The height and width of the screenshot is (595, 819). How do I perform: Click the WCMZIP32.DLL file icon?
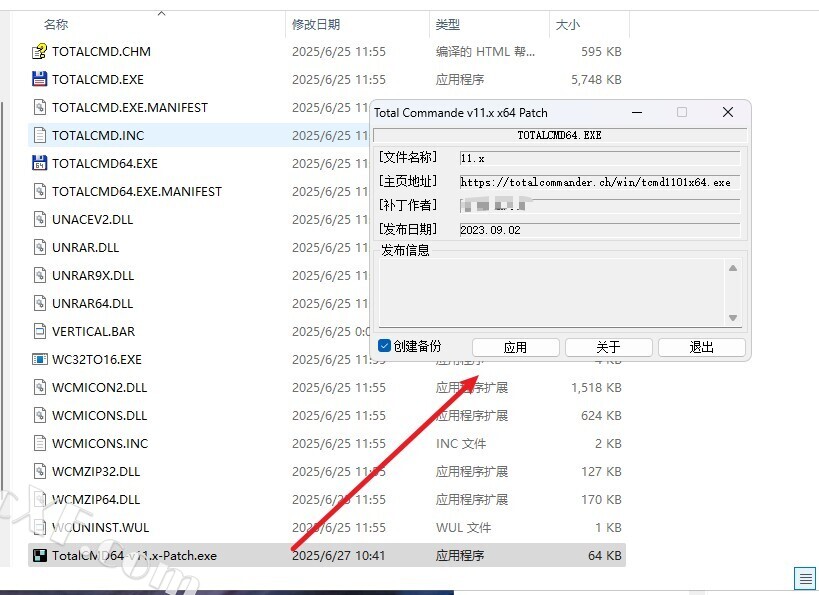point(40,471)
